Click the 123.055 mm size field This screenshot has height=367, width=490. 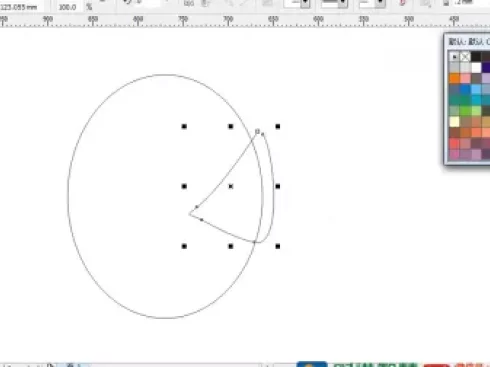[20, 7]
